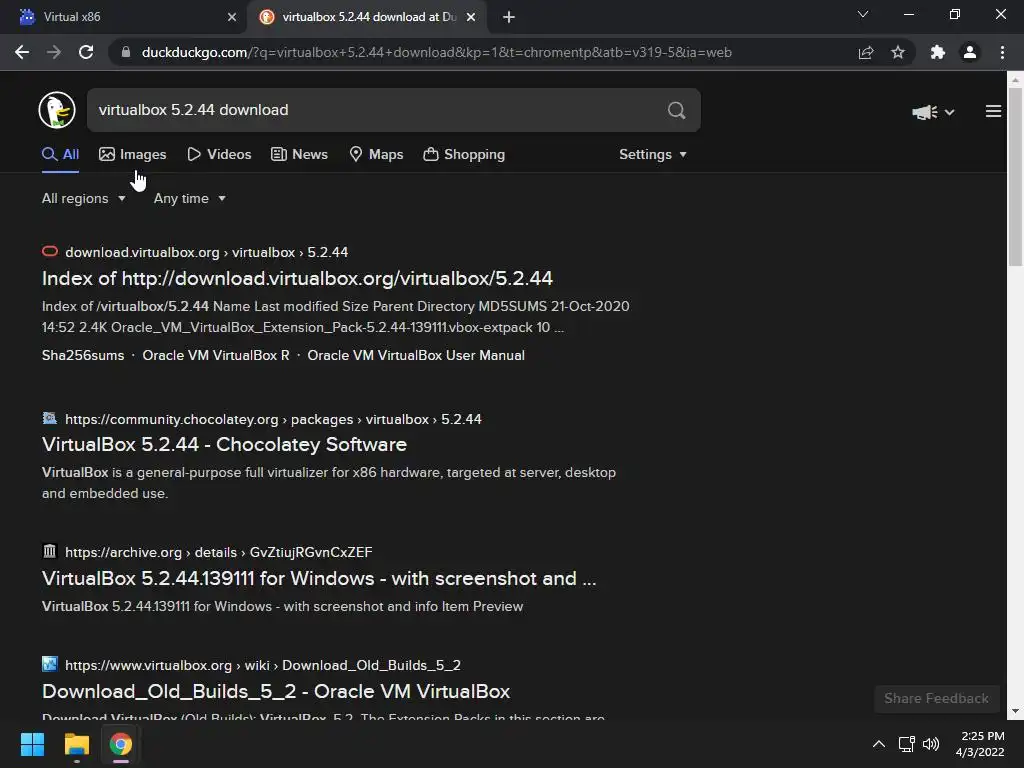Select the All results tab
Image resolution: width=1024 pixels, height=768 pixels.
[x=60, y=155]
